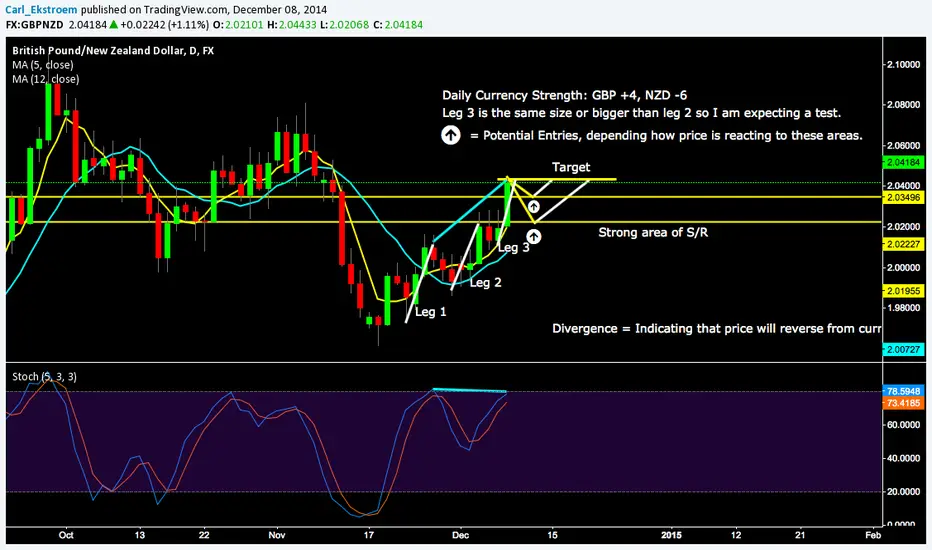Click the 2015 marker on time axis

click(x=672, y=535)
